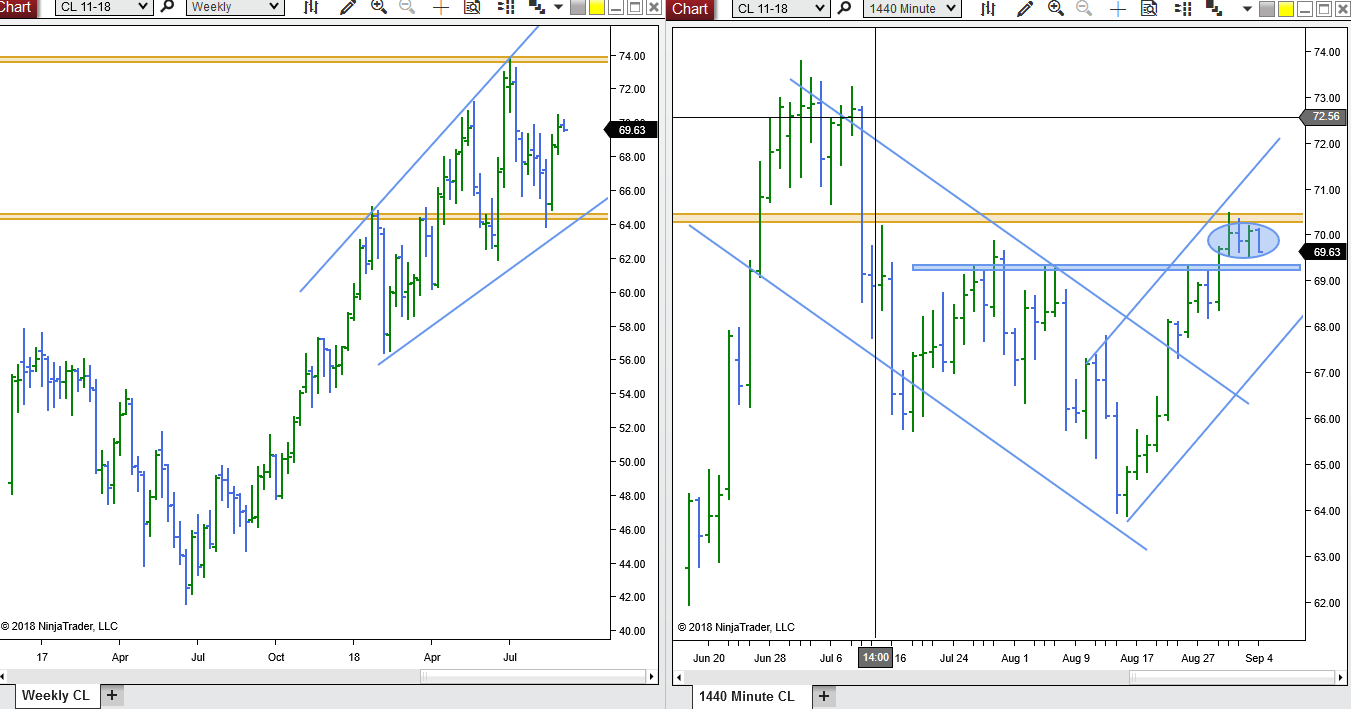Click yellow link color swatch in 1440 Minute chart

pos(1286,9)
